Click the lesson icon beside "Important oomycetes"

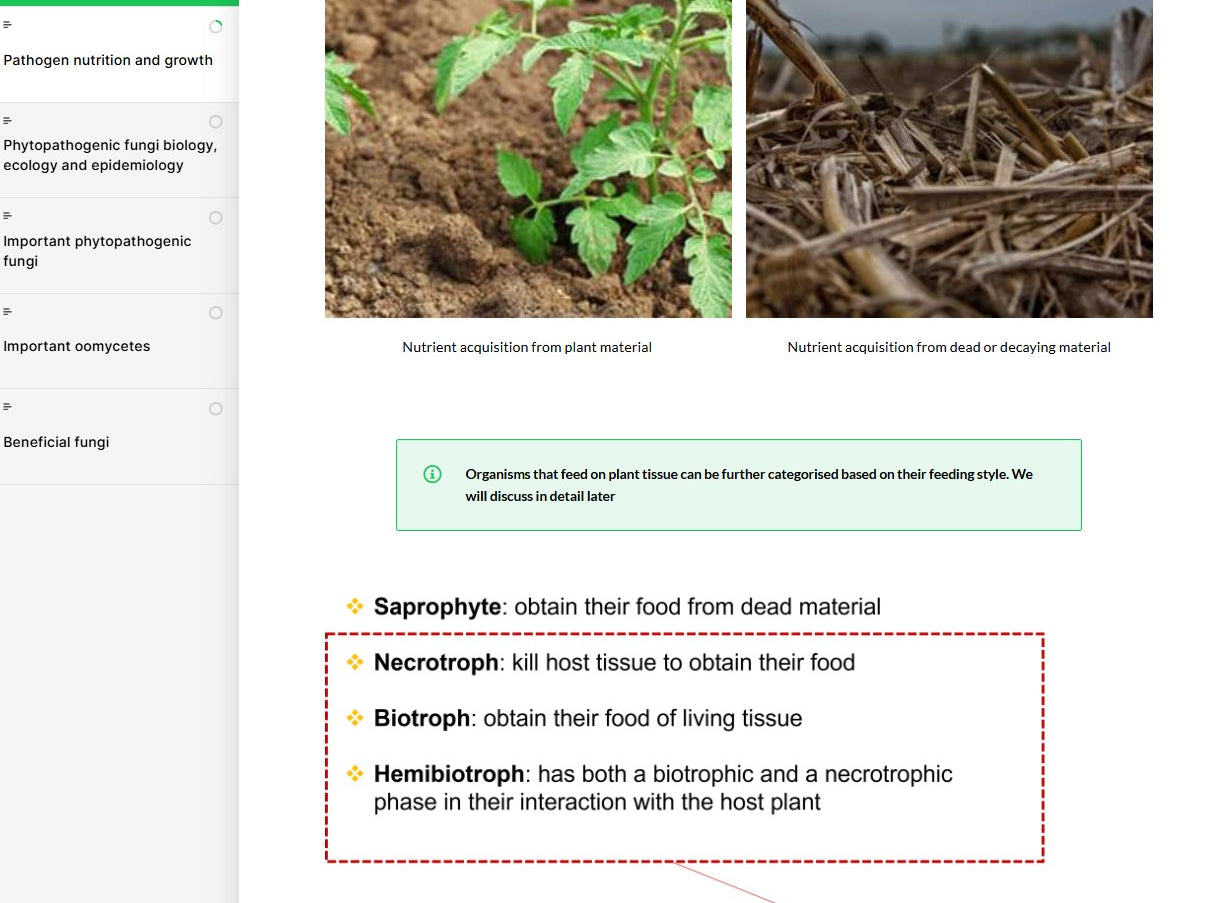(8, 313)
